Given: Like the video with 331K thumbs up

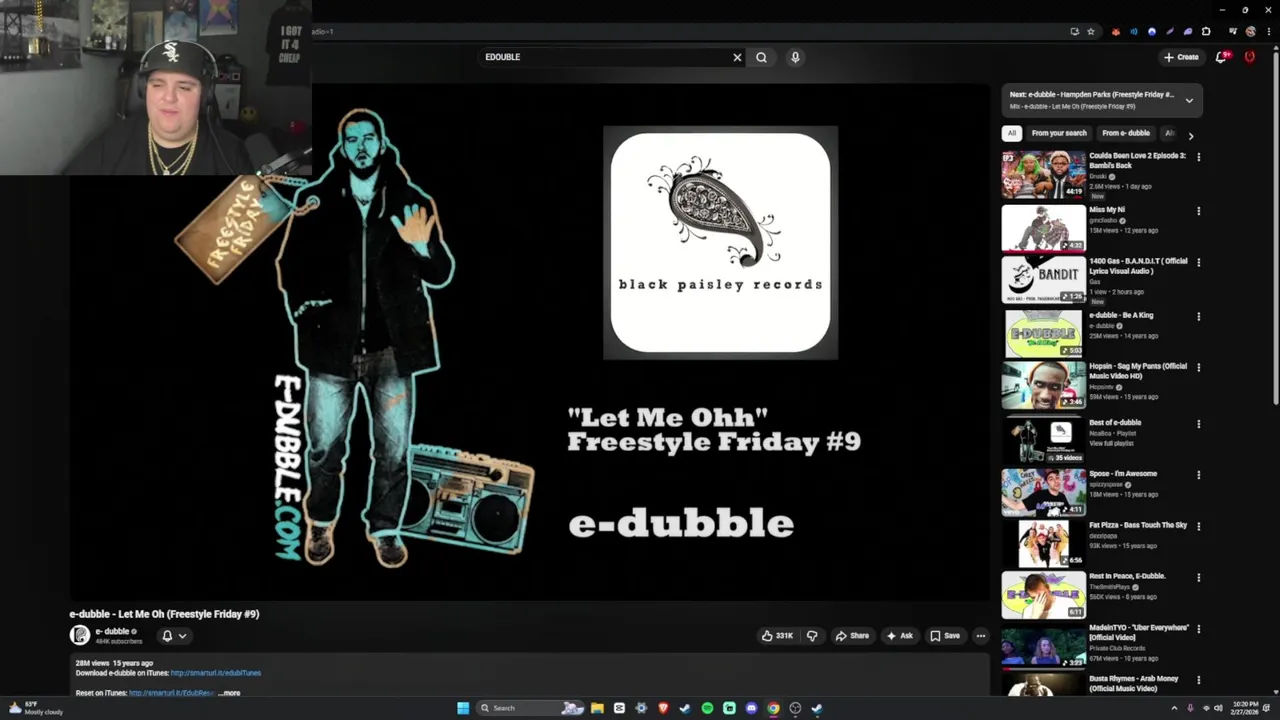Looking at the screenshot, I should point(777,636).
